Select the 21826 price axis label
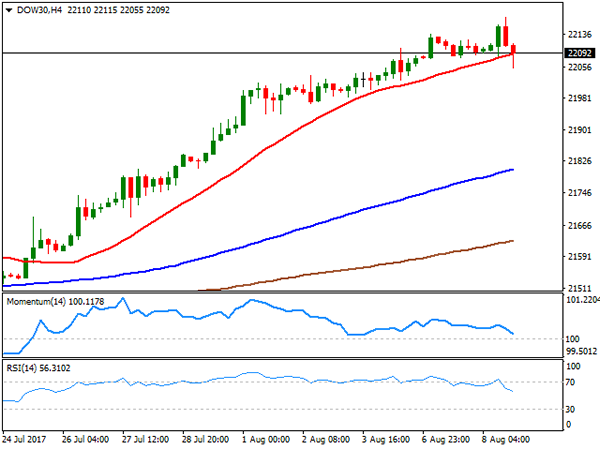This screenshot has height=450, width=600. (580, 161)
